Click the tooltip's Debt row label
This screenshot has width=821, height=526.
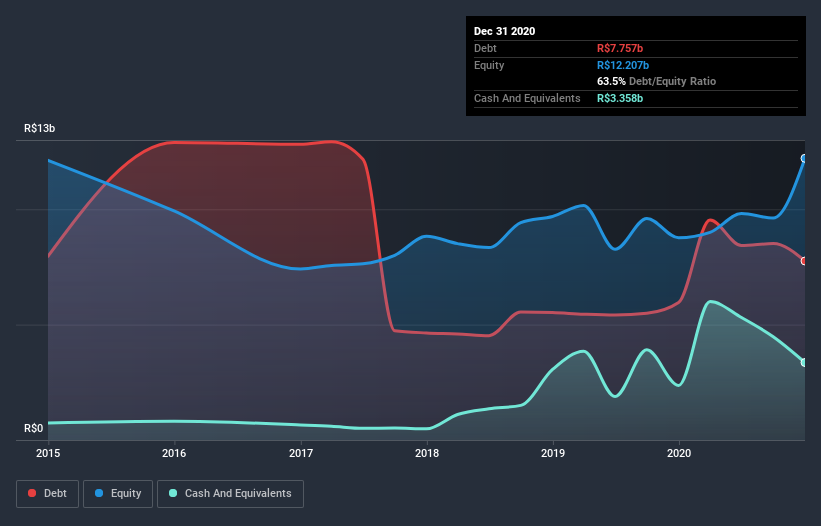click(x=485, y=48)
